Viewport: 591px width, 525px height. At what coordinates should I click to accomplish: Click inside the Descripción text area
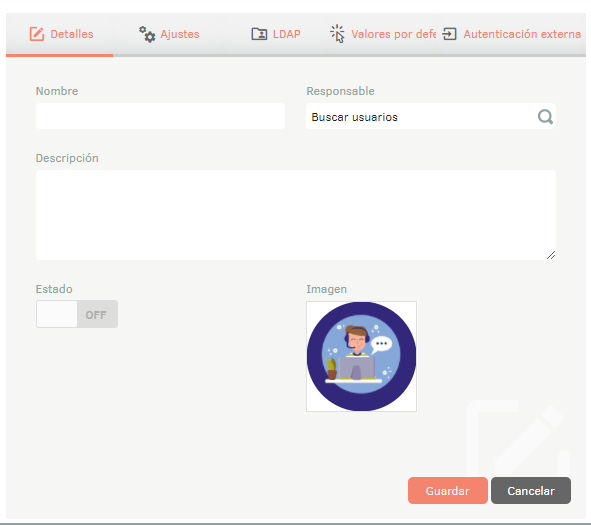point(296,215)
